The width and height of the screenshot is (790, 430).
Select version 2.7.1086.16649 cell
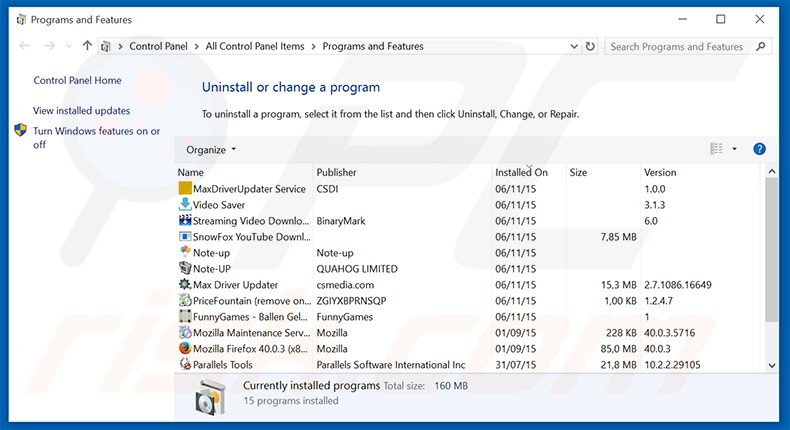[678, 285]
